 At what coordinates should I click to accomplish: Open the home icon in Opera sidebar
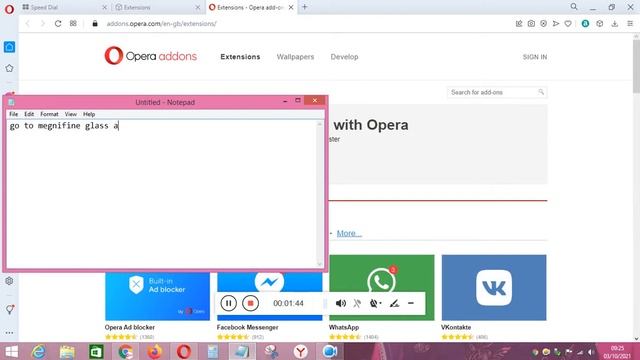pos(9,47)
